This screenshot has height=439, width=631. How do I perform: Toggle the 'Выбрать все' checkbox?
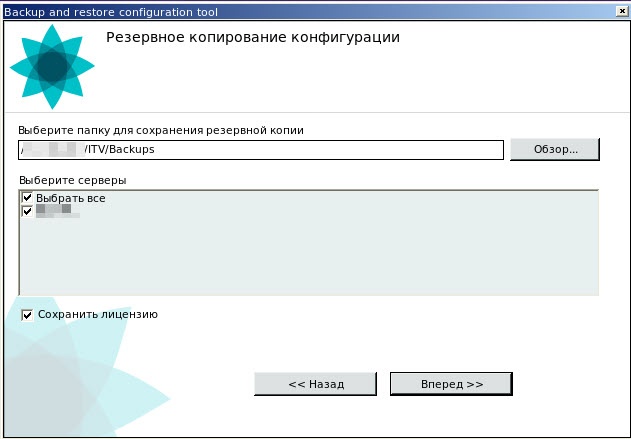tap(27, 199)
